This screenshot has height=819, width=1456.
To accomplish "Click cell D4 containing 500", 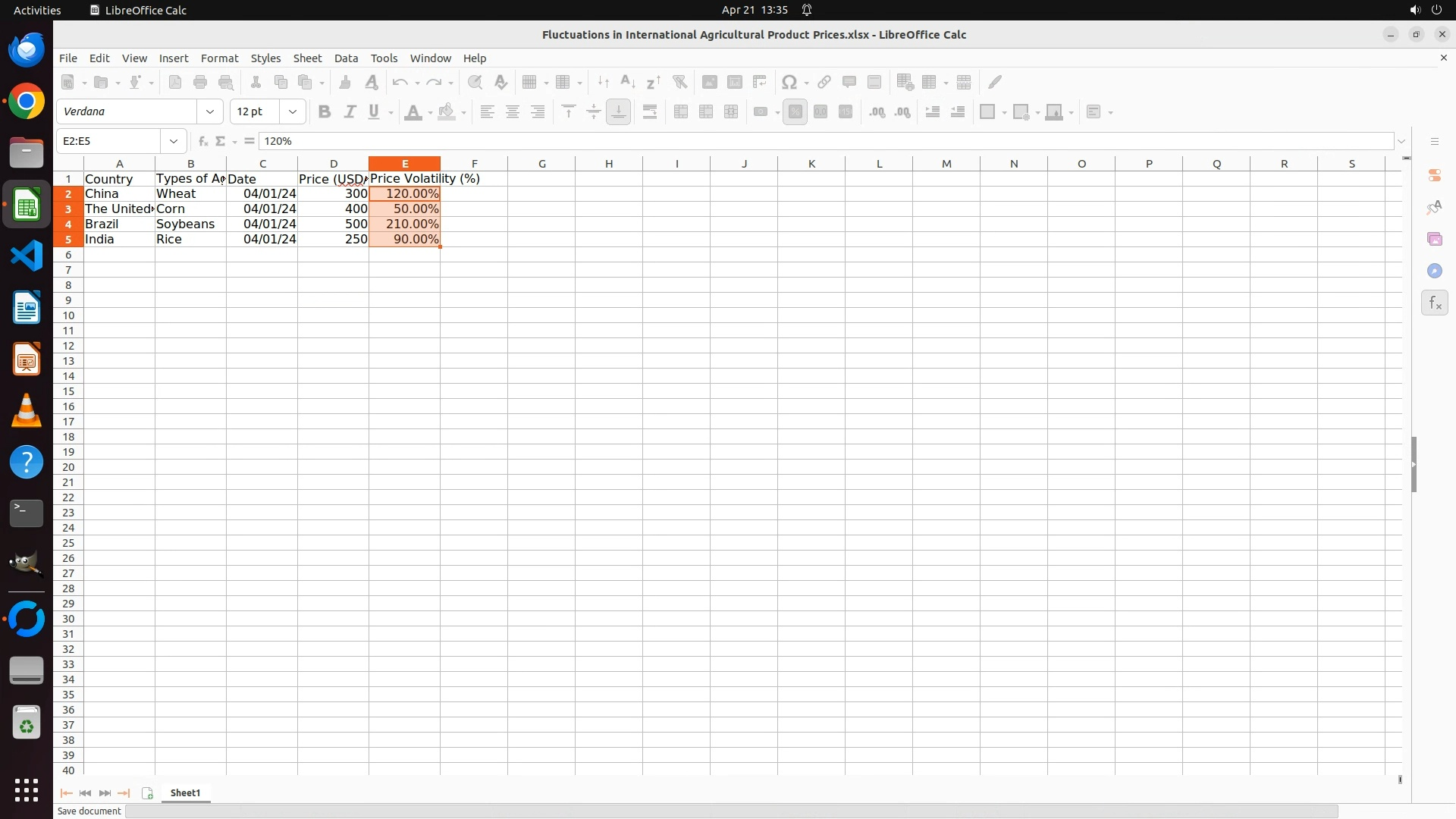I will (x=333, y=224).
